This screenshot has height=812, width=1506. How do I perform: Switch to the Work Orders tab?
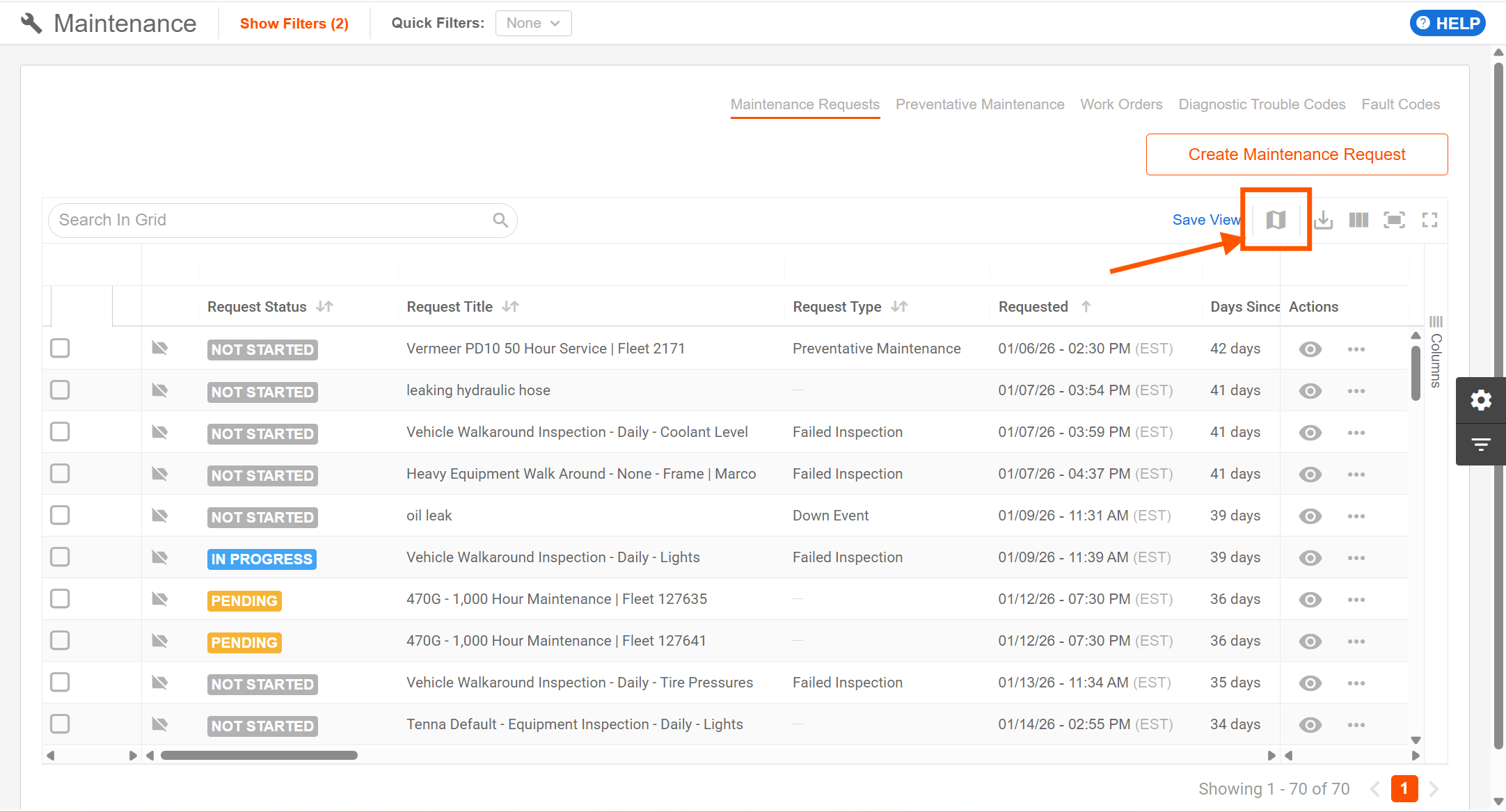click(1120, 104)
